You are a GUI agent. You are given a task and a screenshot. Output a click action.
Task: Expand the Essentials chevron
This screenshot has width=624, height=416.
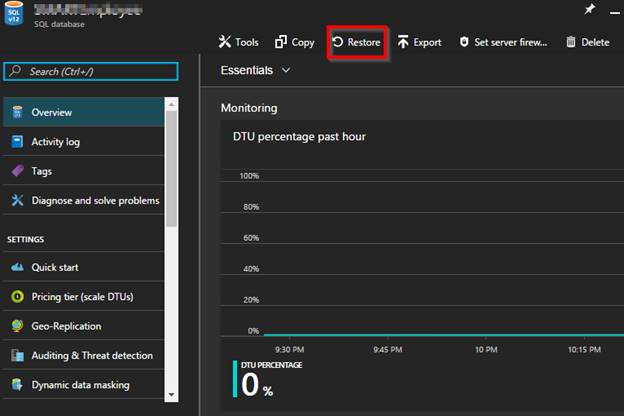coord(286,71)
